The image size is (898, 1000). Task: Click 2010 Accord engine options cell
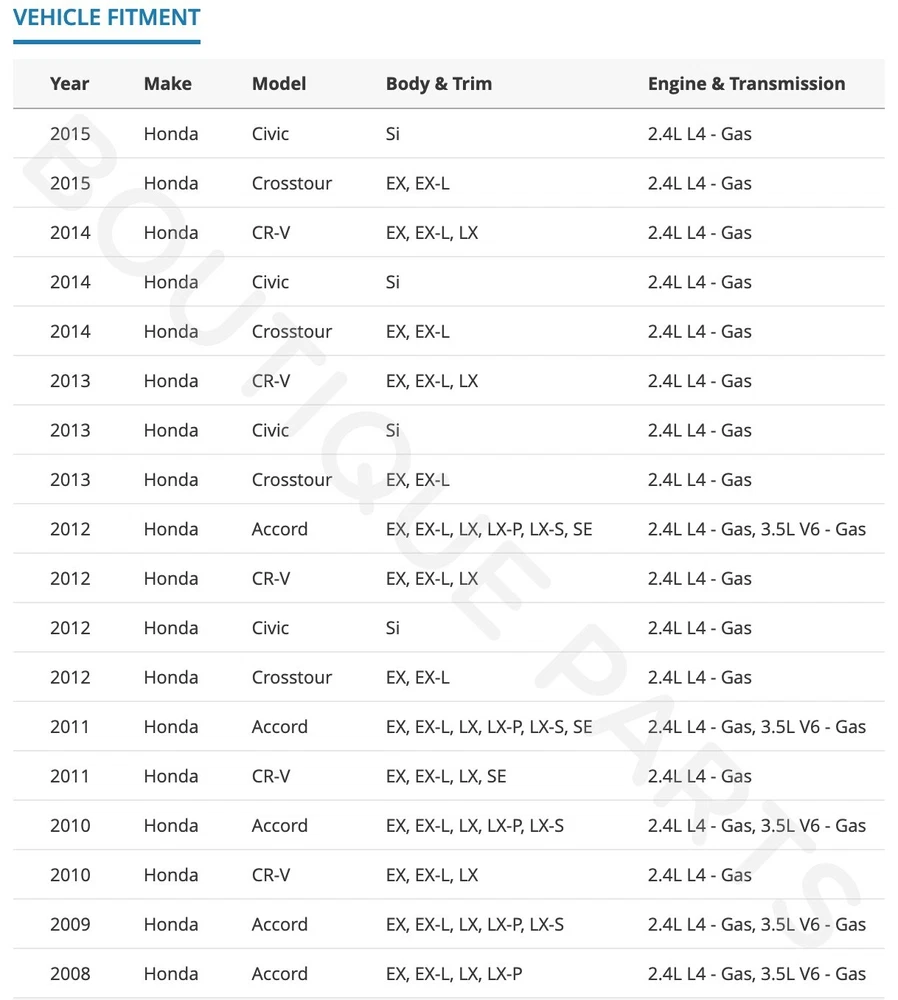coord(756,826)
